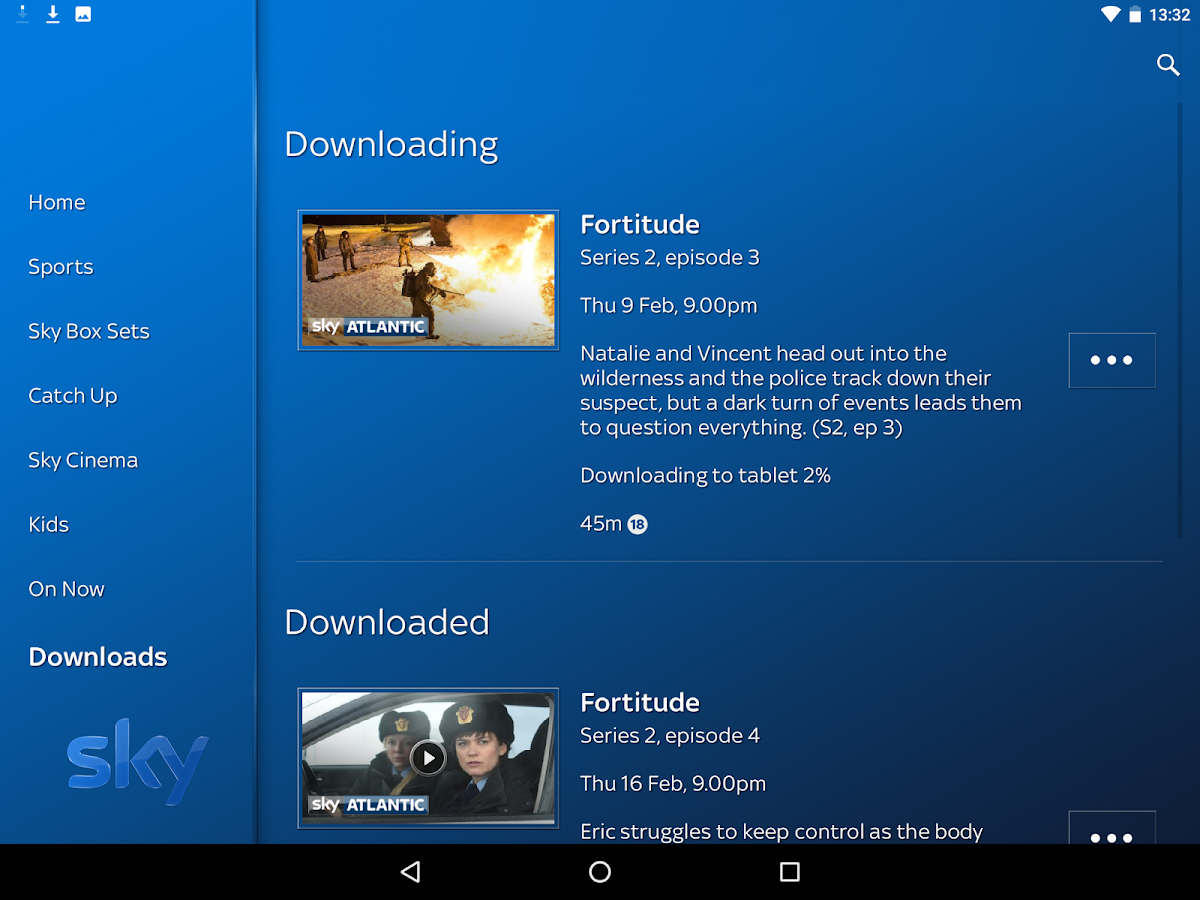1200x900 pixels.
Task: Open Sky Cinema section
Action: [83, 460]
